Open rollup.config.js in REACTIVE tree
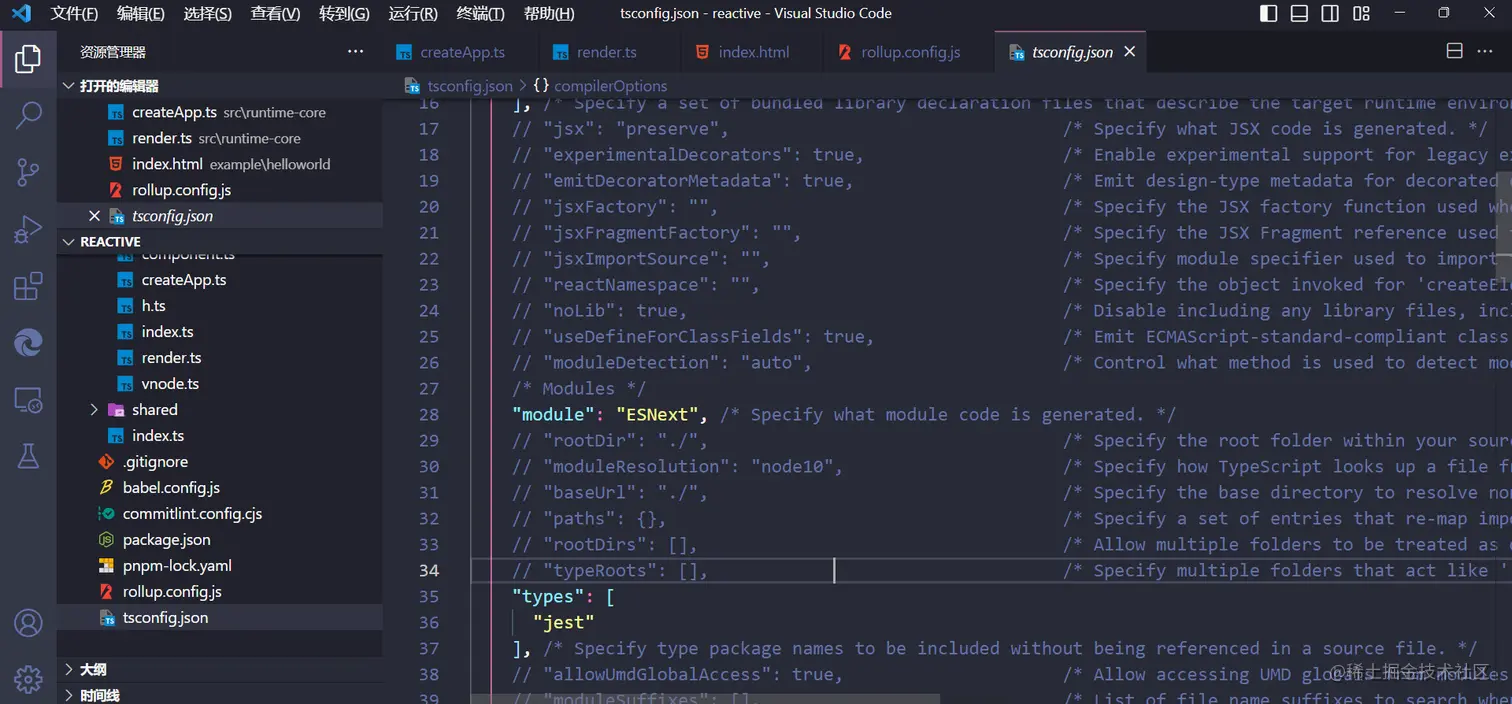 coord(220,592)
